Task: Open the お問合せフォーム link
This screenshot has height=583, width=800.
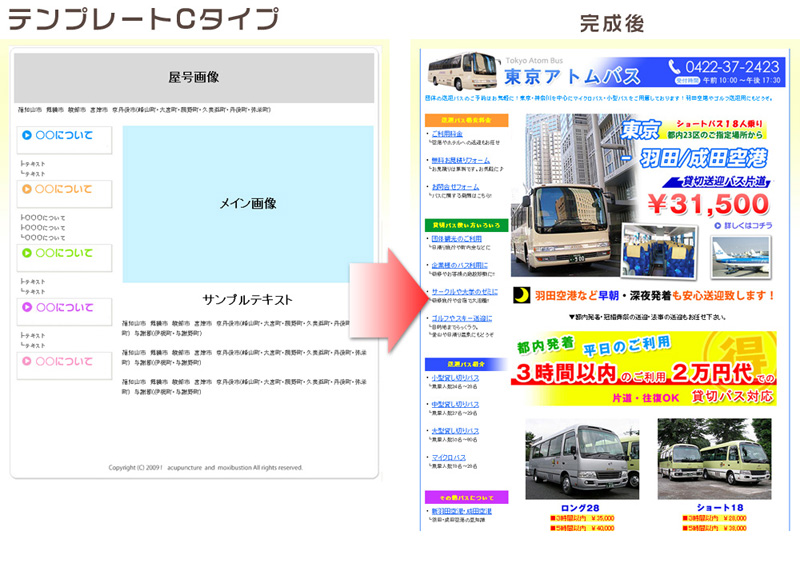Action: (x=455, y=187)
